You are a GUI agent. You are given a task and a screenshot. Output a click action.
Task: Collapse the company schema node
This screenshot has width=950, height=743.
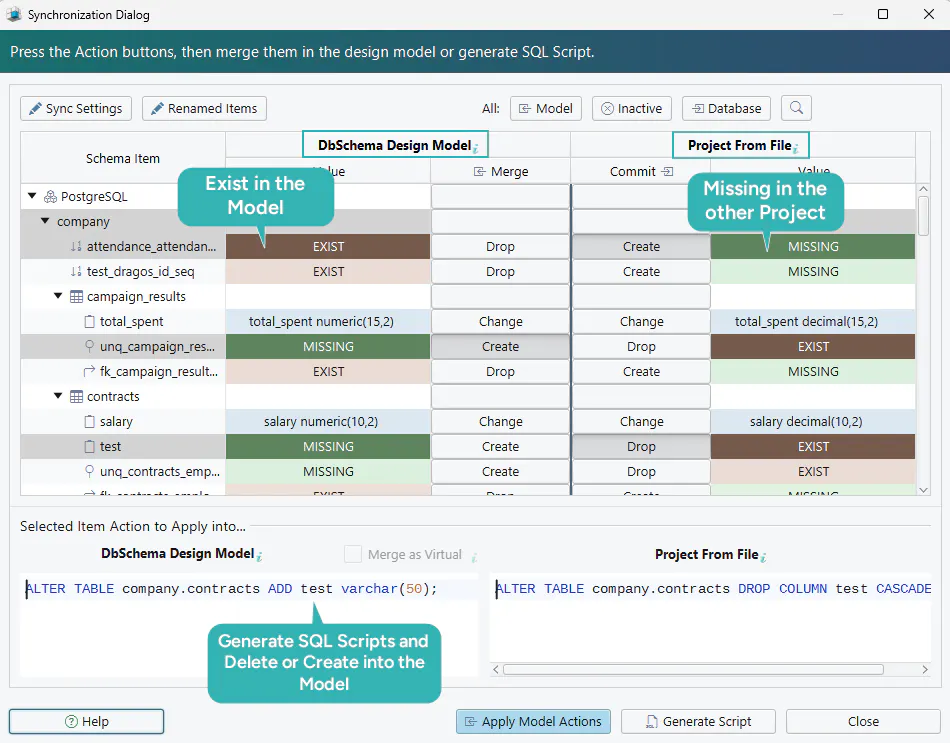pos(45,221)
